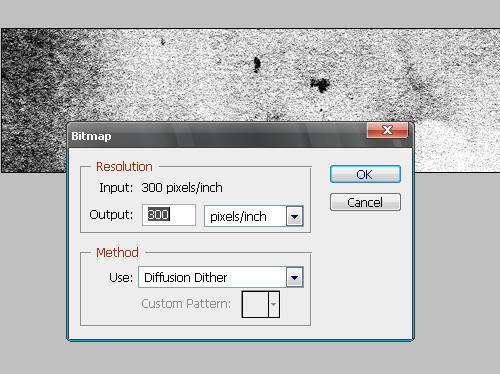
Task: Click the 'Custom Pattern:' label
Action: 186,304
